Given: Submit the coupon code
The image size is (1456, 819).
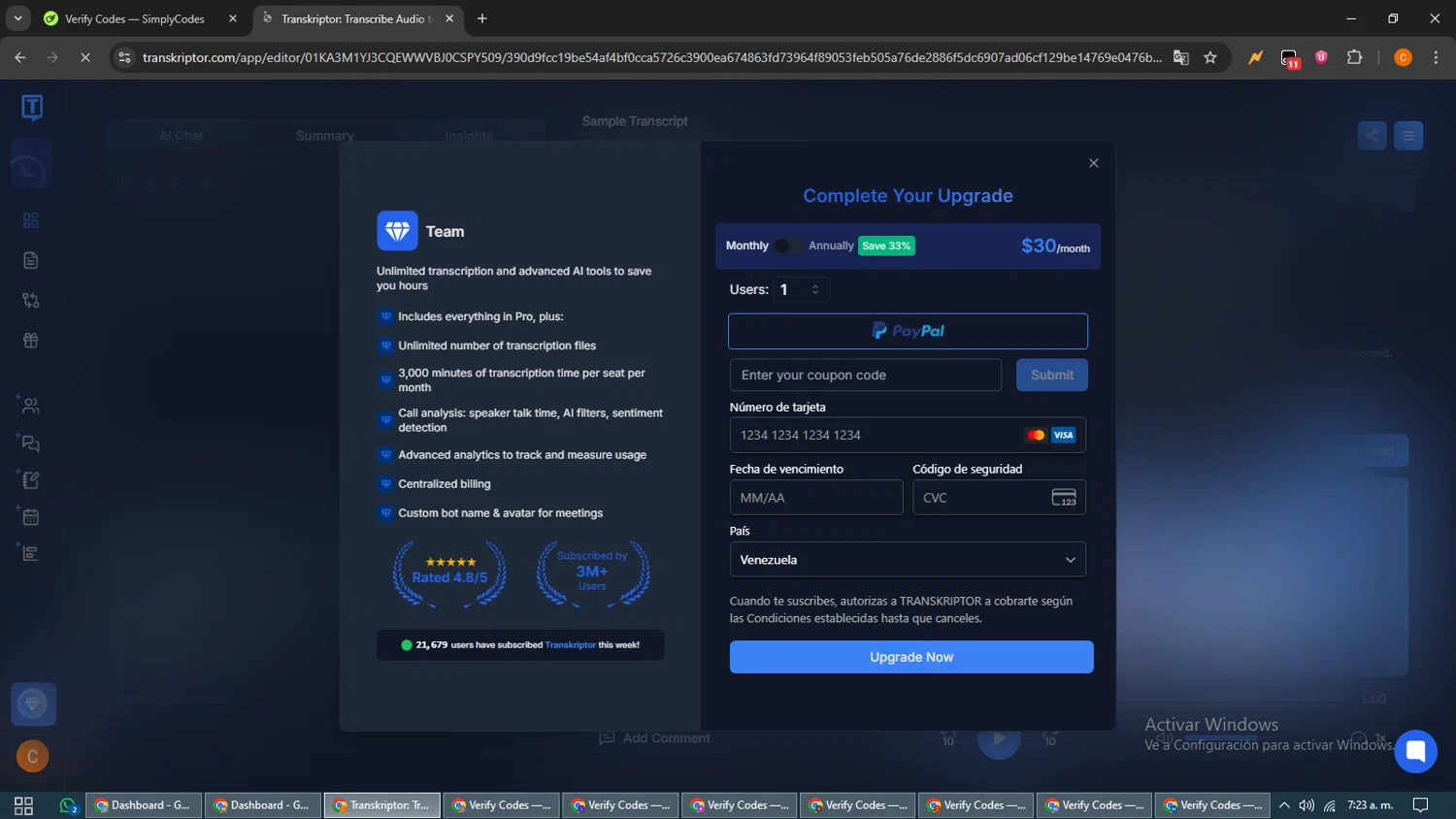Looking at the screenshot, I should click(1052, 375).
